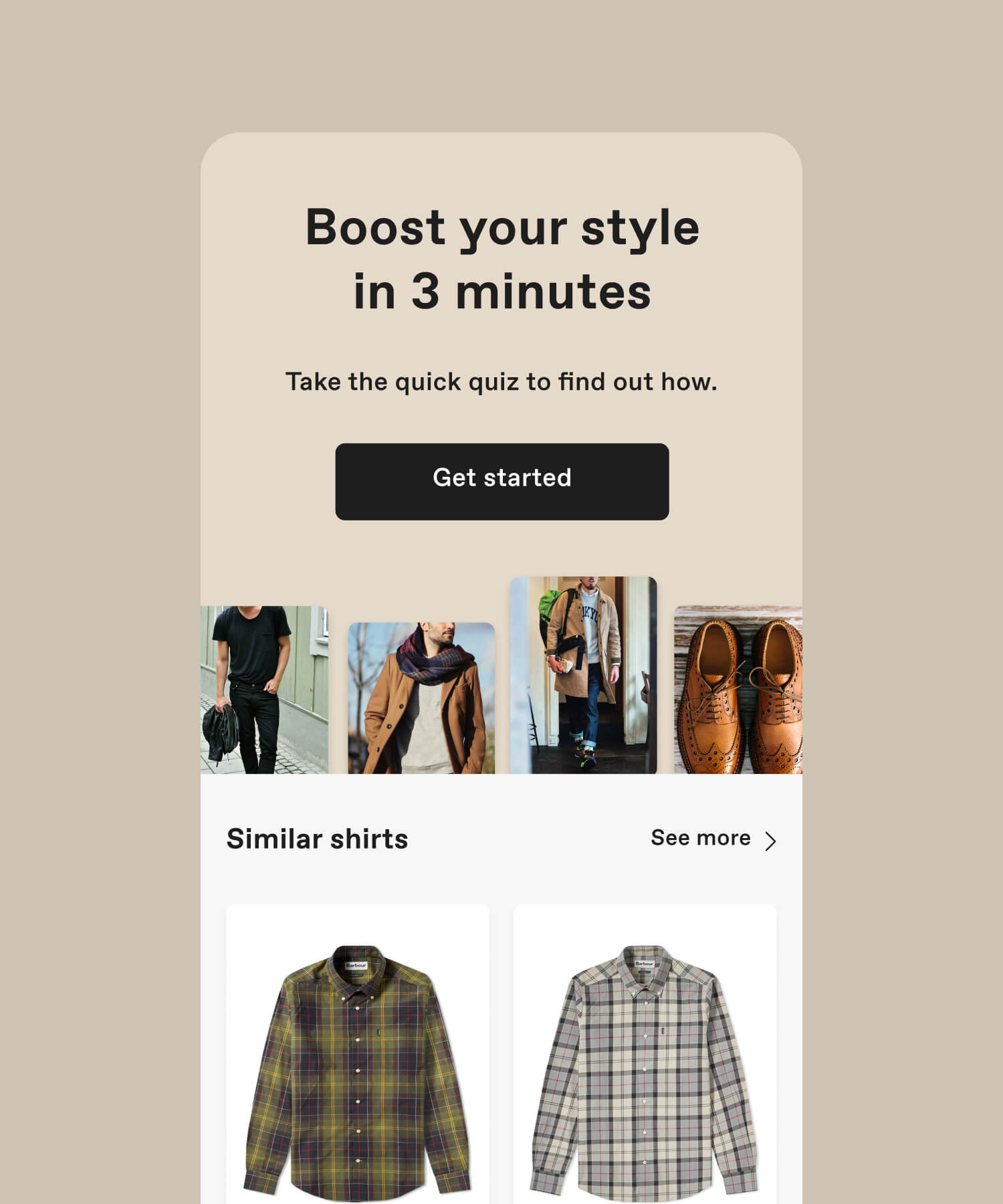Viewport: 1003px width, 1204px height.
Task: Select the camel coat and scarf photo
Action: click(x=421, y=698)
